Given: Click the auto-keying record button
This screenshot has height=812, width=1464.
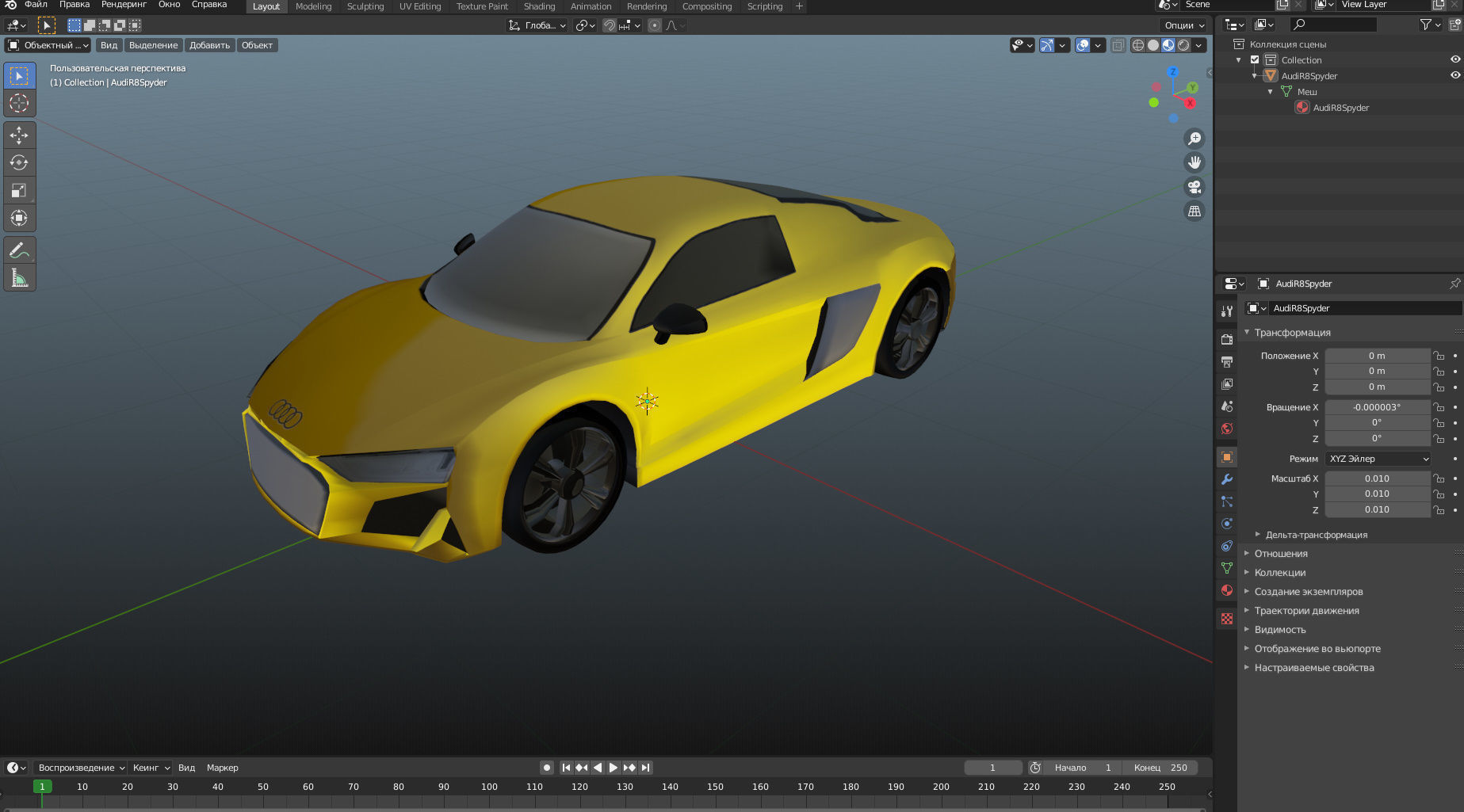Looking at the screenshot, I should tap(546, 768).
